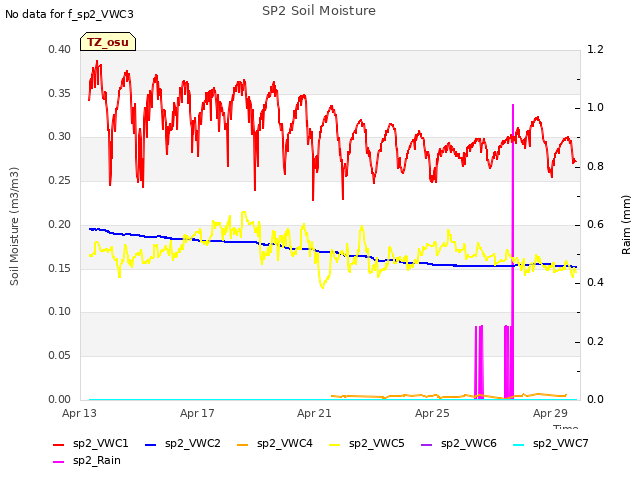Screen dimensions: 640x480
Task: Click the magenta sp2_Rain legend swatch
Action: (59, 462)
